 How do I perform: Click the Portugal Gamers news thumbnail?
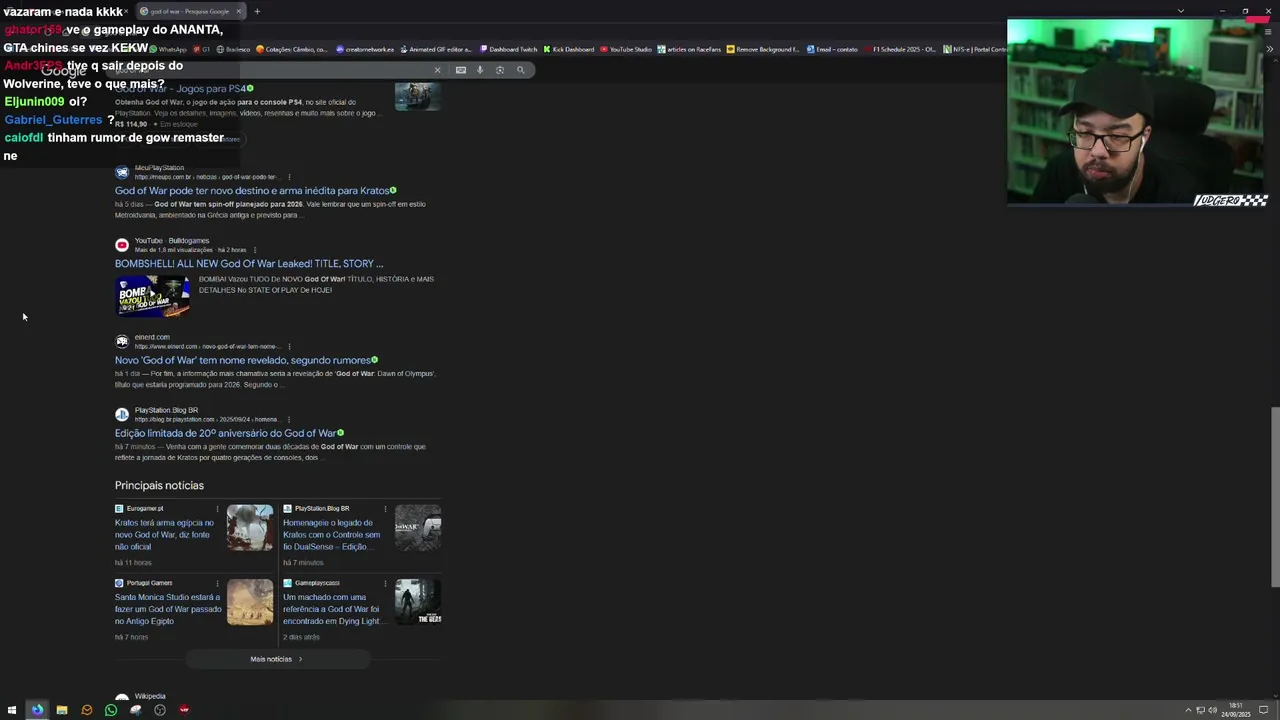(250, 602)
